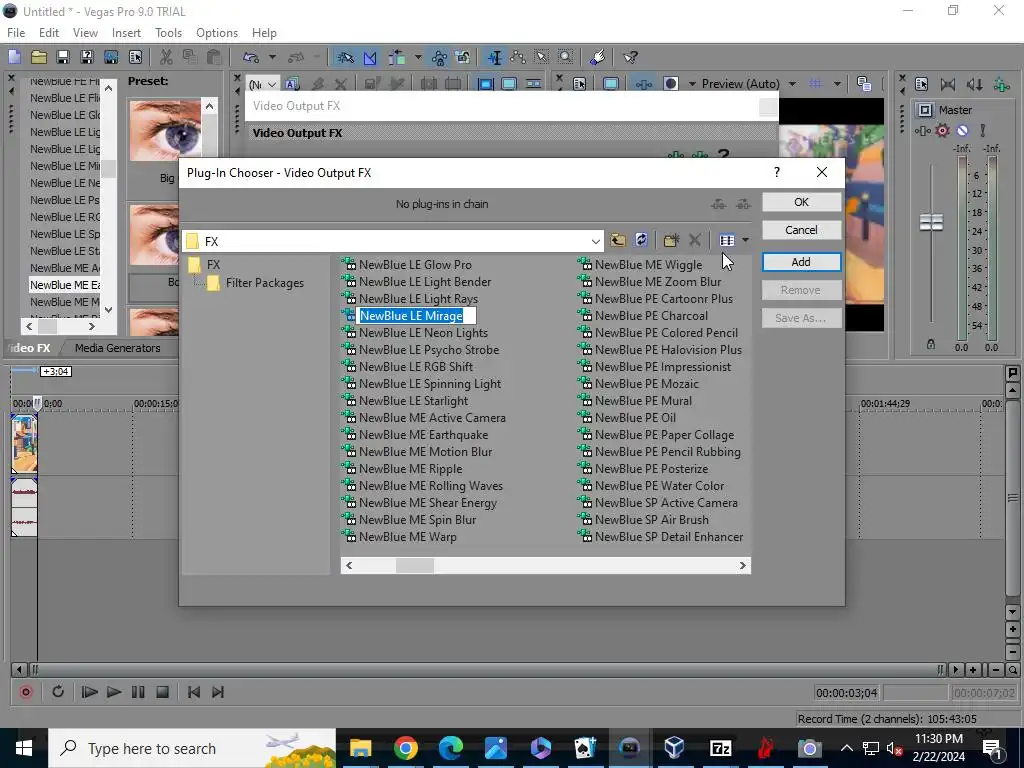Click OK in Plug-In Chooser
Screen dimensions: 1024x768
(x=801, y=202)
